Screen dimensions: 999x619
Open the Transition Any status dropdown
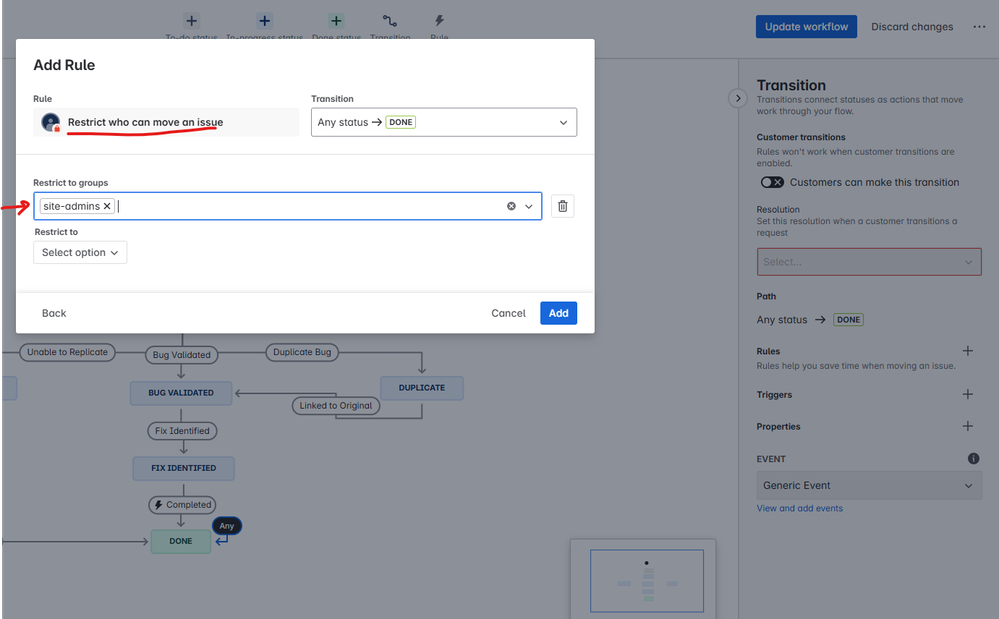point(444,122)
